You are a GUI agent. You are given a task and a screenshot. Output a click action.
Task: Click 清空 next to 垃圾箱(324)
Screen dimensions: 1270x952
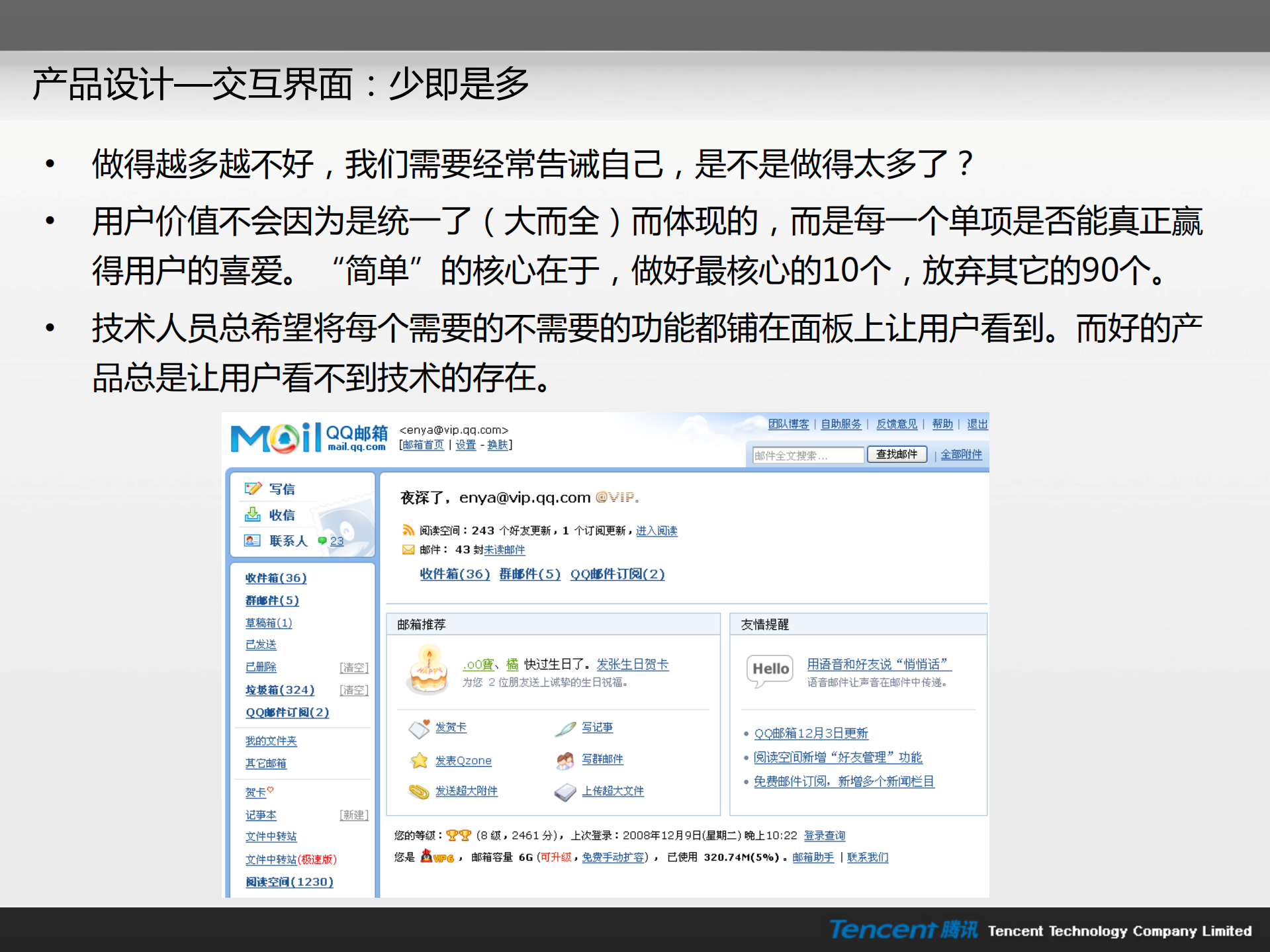[353, 689]
